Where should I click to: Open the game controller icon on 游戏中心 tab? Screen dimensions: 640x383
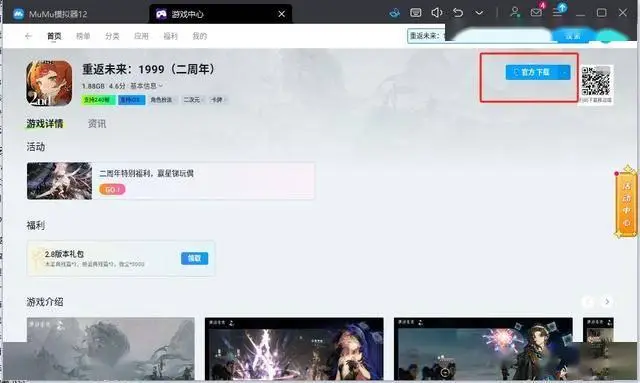(x=161, y=14)
